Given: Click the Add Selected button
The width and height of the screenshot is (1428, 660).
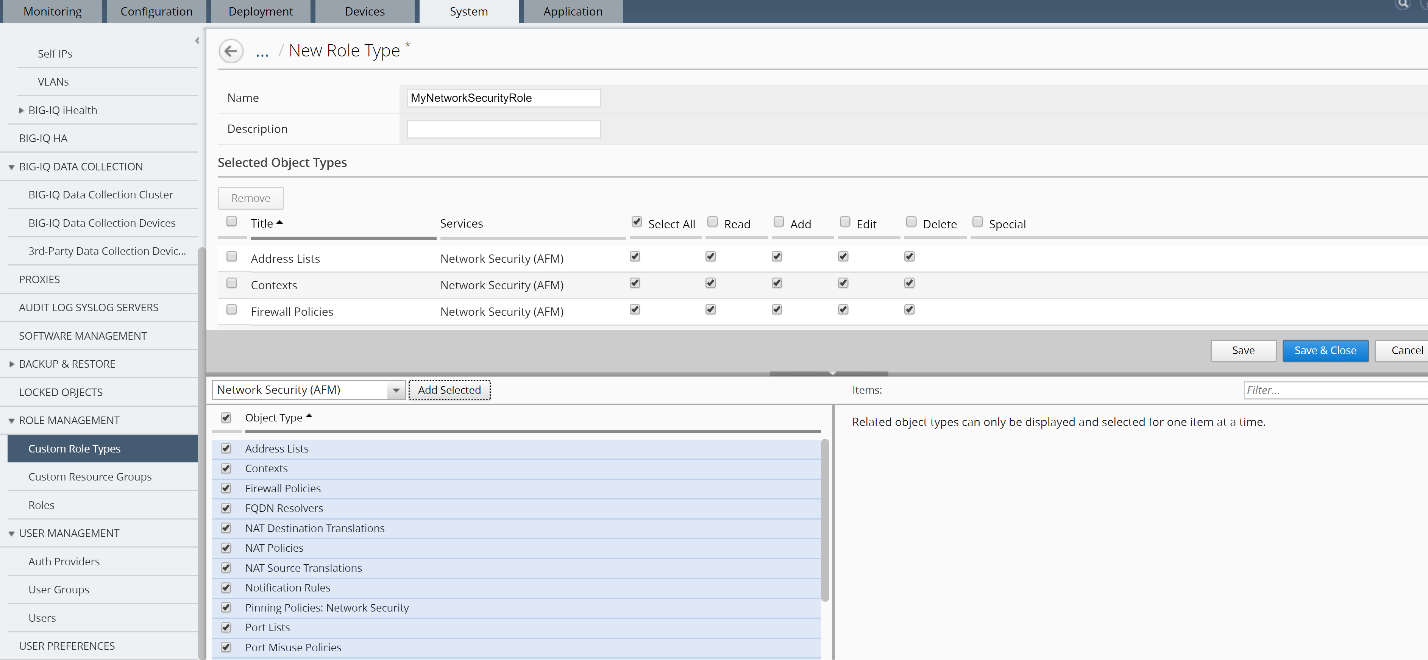Looking at the screenshot, I should (449, 390).
